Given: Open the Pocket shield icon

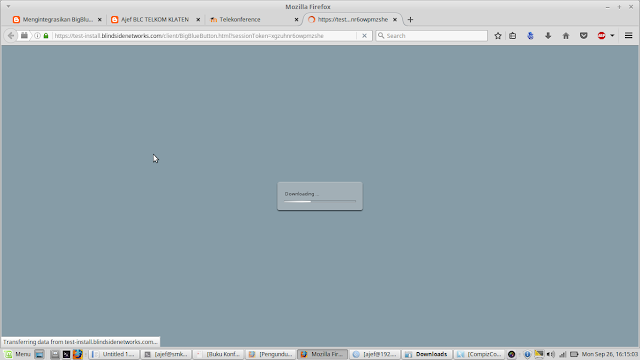Looking at the screenshot, I should click(x=584, y=36).
